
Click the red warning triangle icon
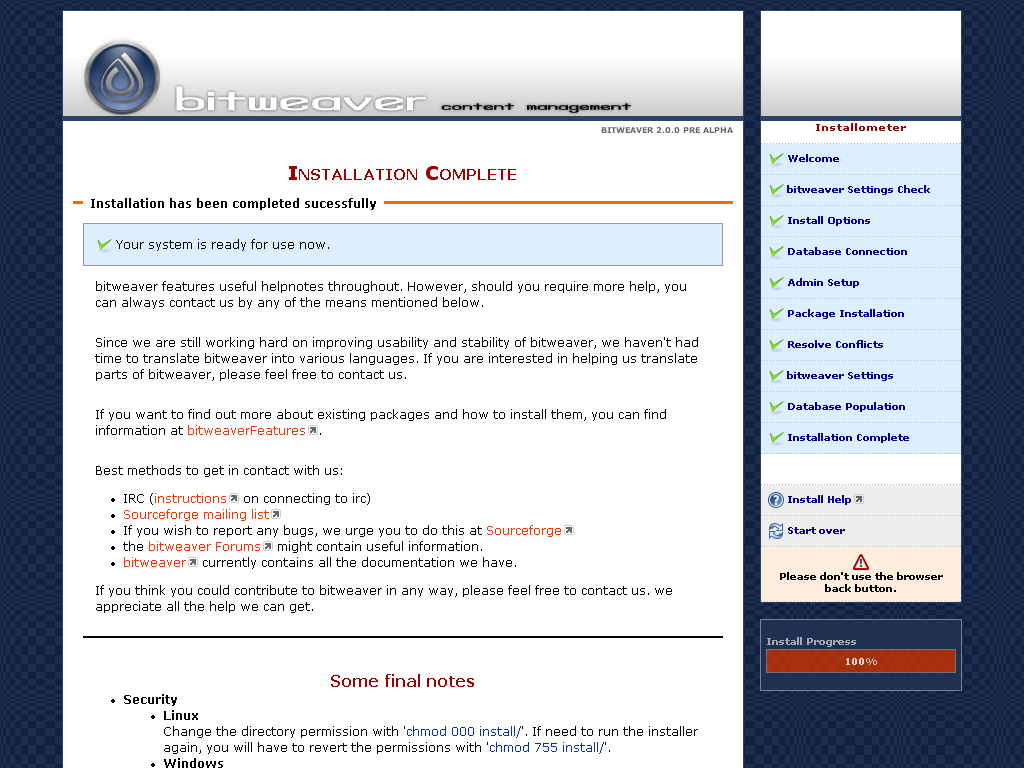861,562
